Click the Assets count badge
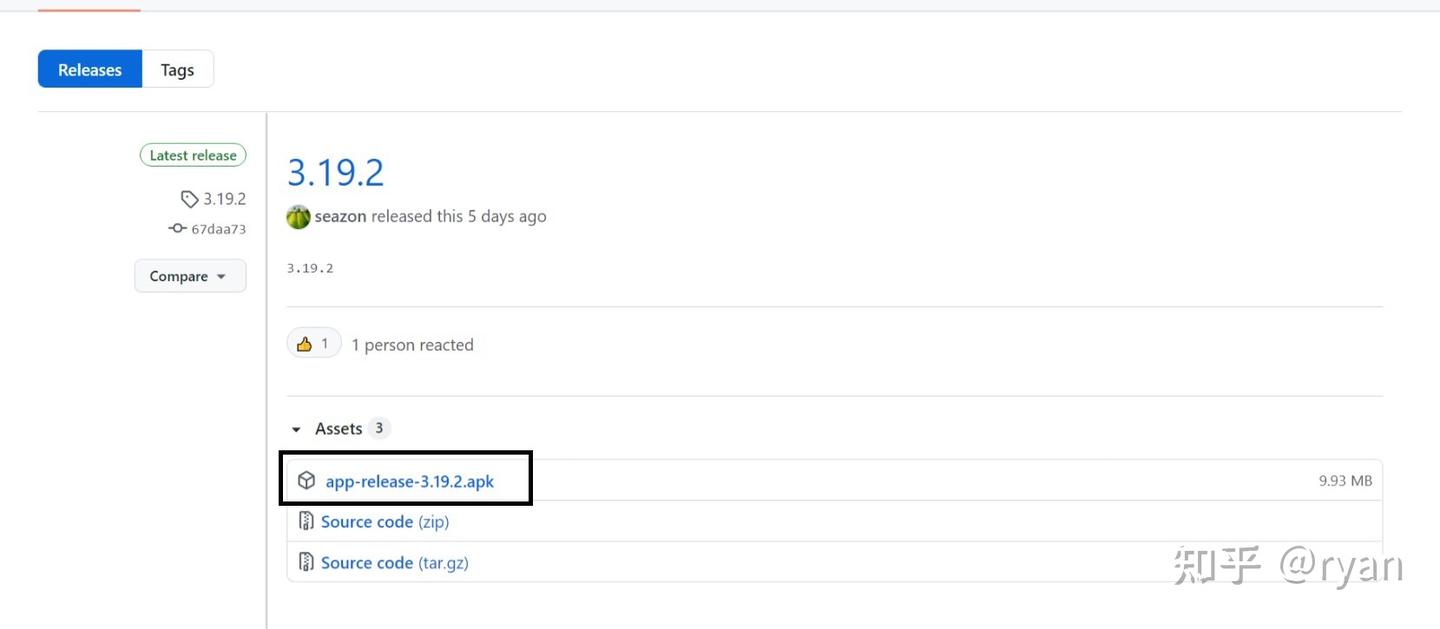Image resolution: width=1440 pixels, height=629 pixels. [x=378, y=428]
